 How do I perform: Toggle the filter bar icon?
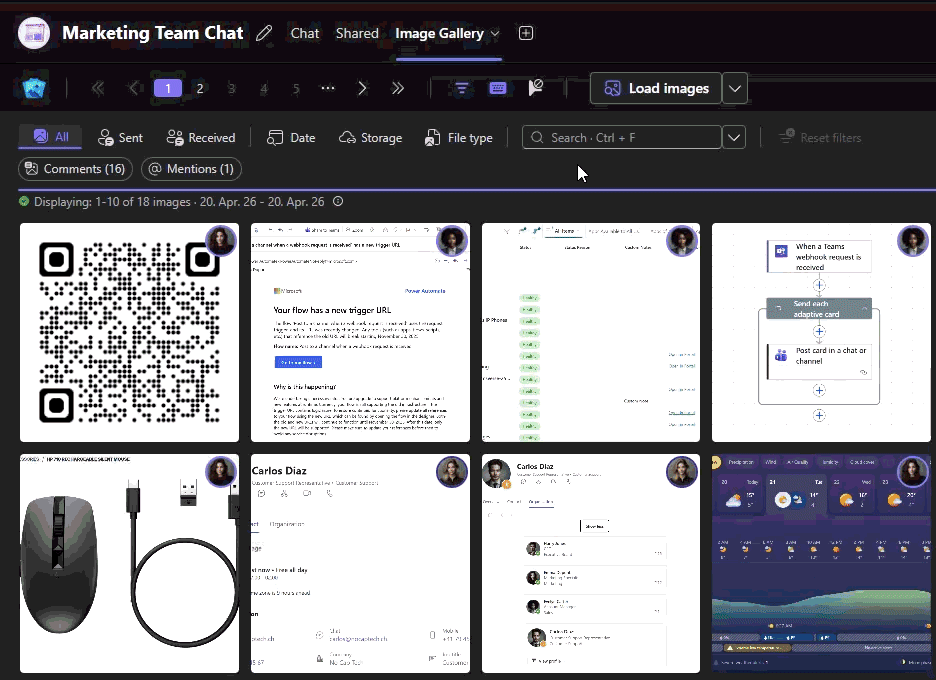coord(461,88)
